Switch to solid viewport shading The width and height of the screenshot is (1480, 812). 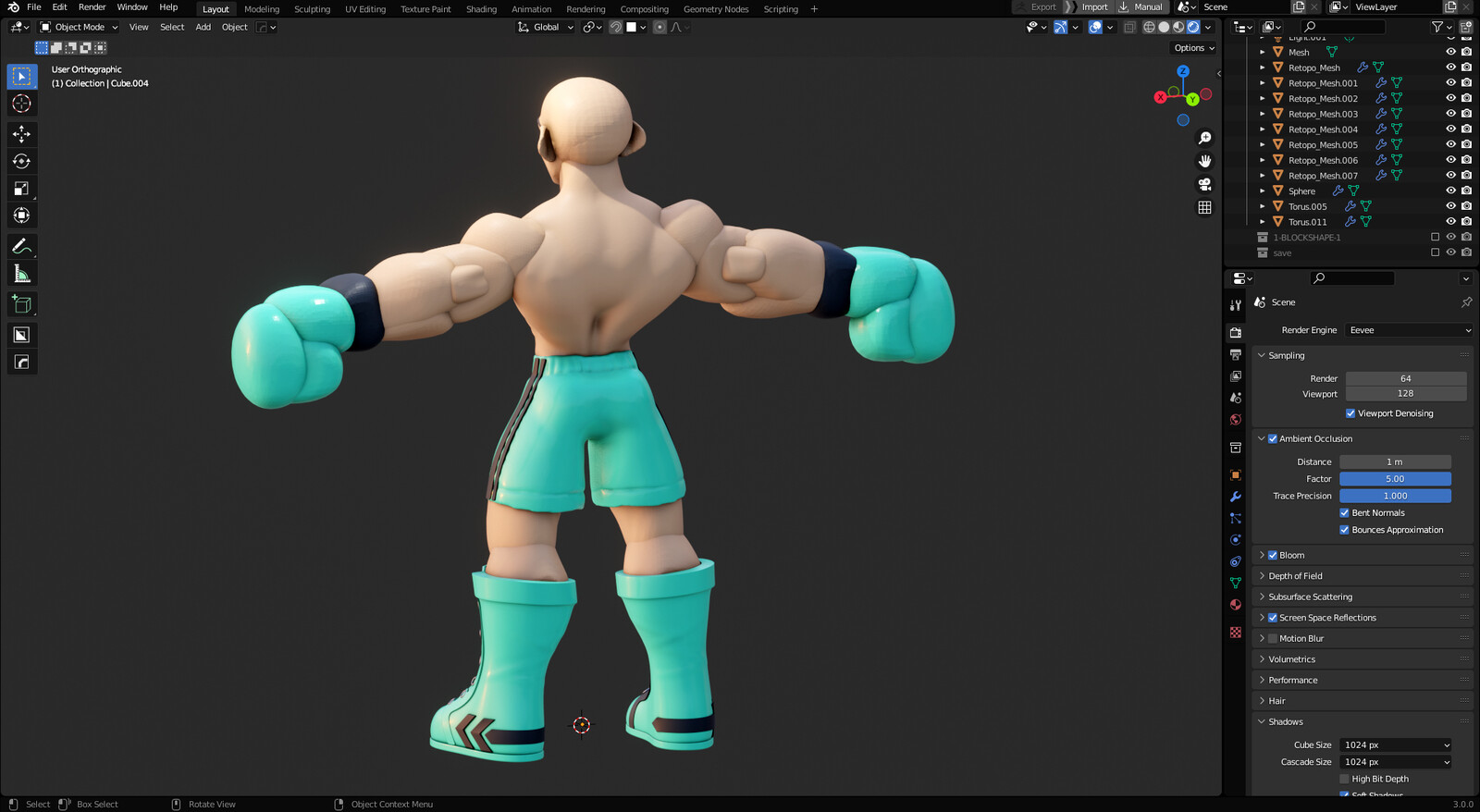(x=1164, y=27)
